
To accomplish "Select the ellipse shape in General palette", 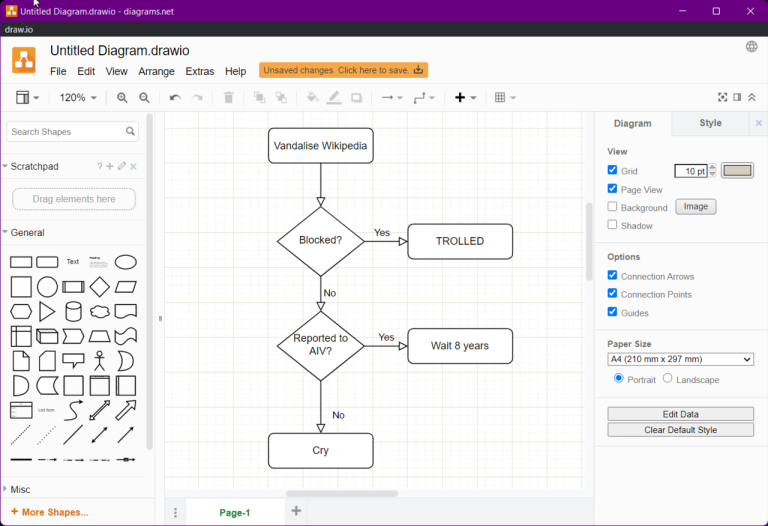I will click(x=125, y=262).
